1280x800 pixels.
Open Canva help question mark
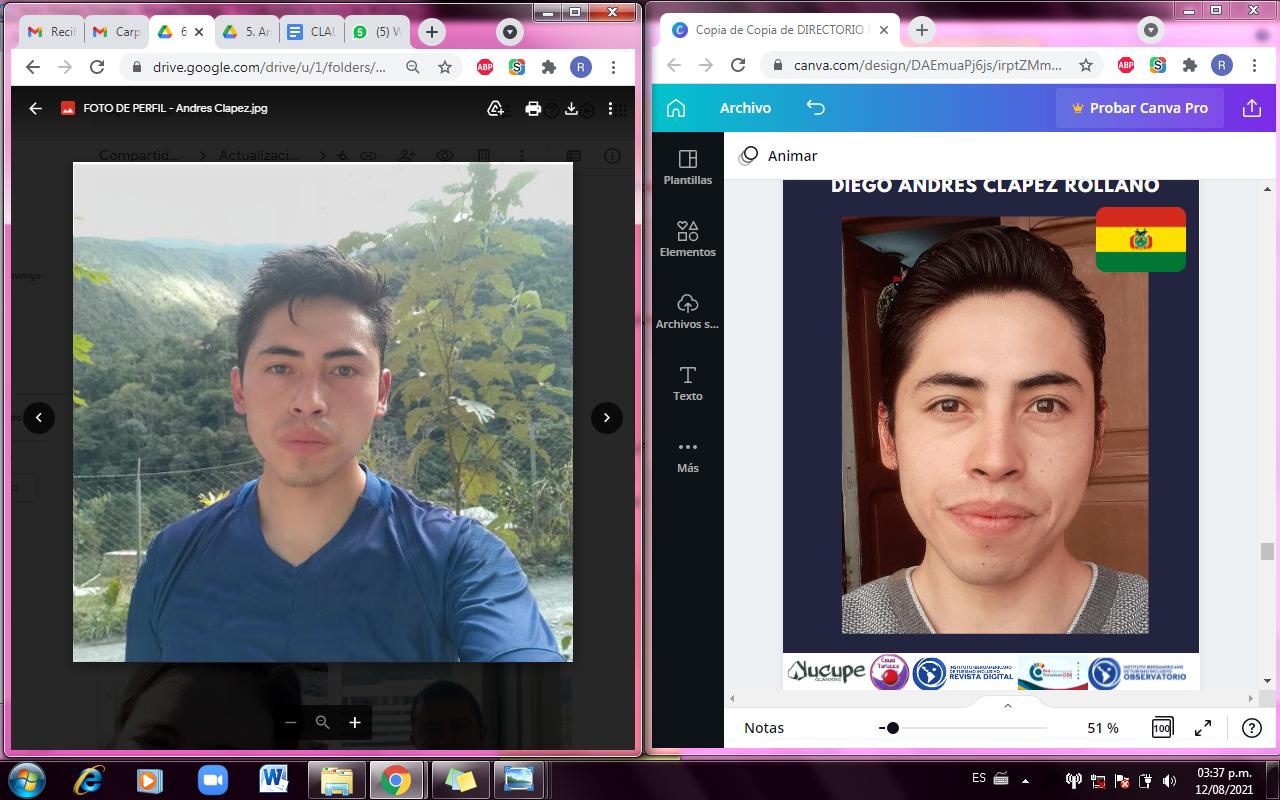click(1251, 728)
